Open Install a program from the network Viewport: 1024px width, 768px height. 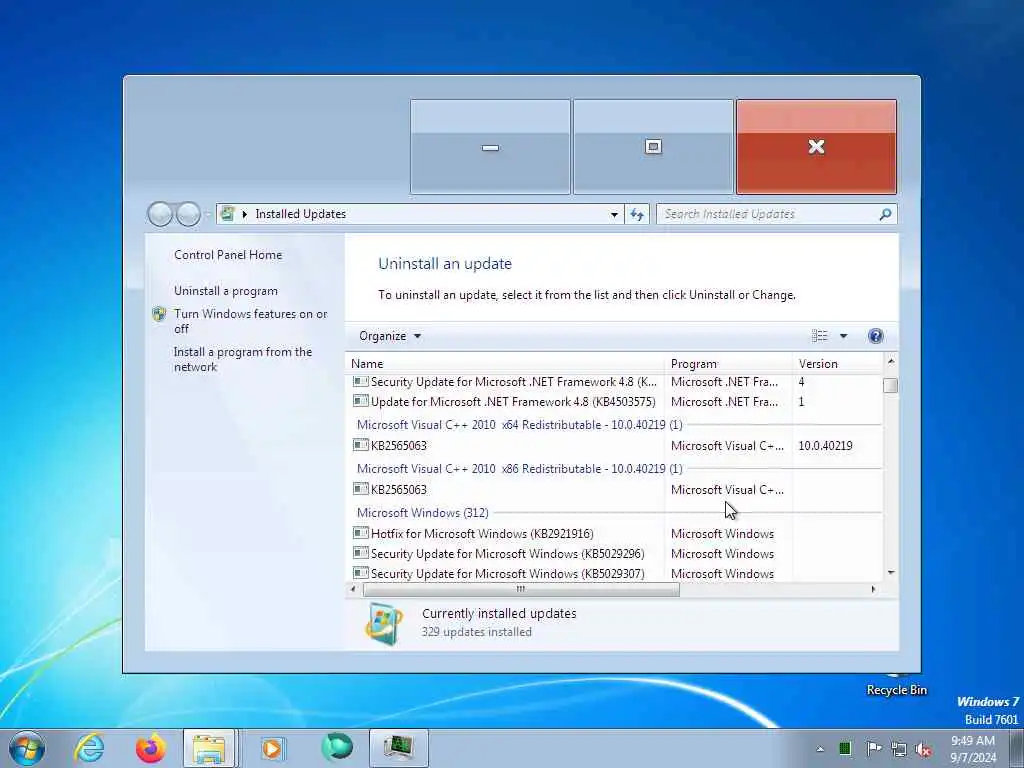(242, 359)
